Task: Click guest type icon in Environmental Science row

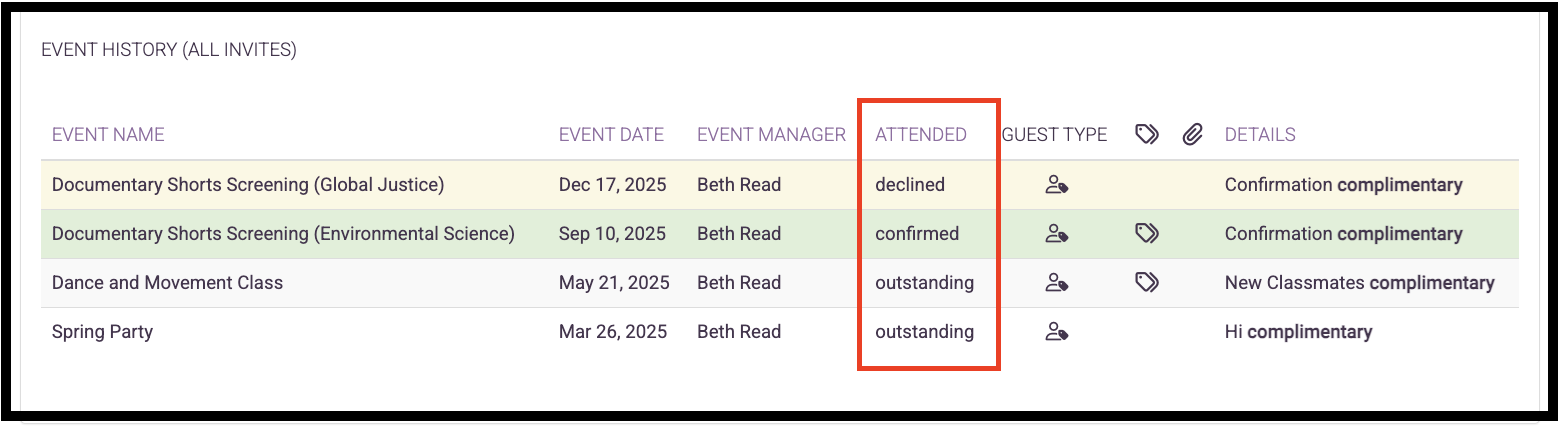Action: pyautogui.click(x=1056, y=234)
